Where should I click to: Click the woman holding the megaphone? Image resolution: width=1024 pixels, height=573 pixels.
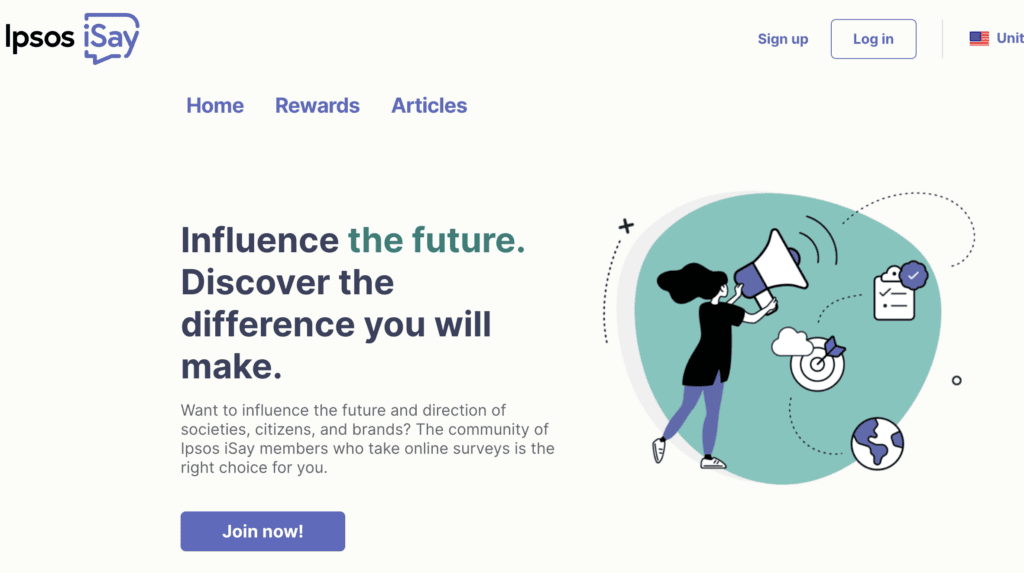[709, 350]
